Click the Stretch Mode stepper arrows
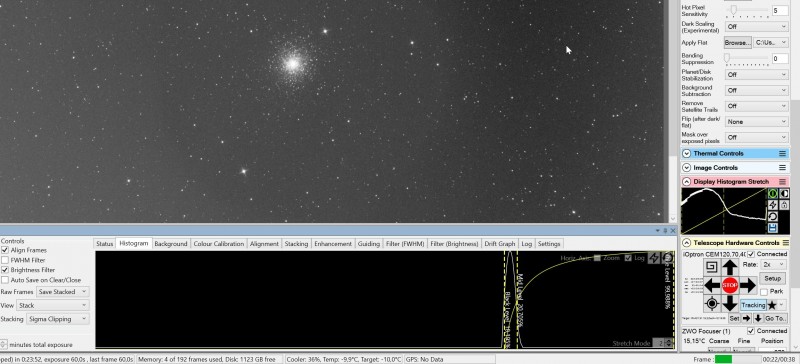 (x=669, y=343)
